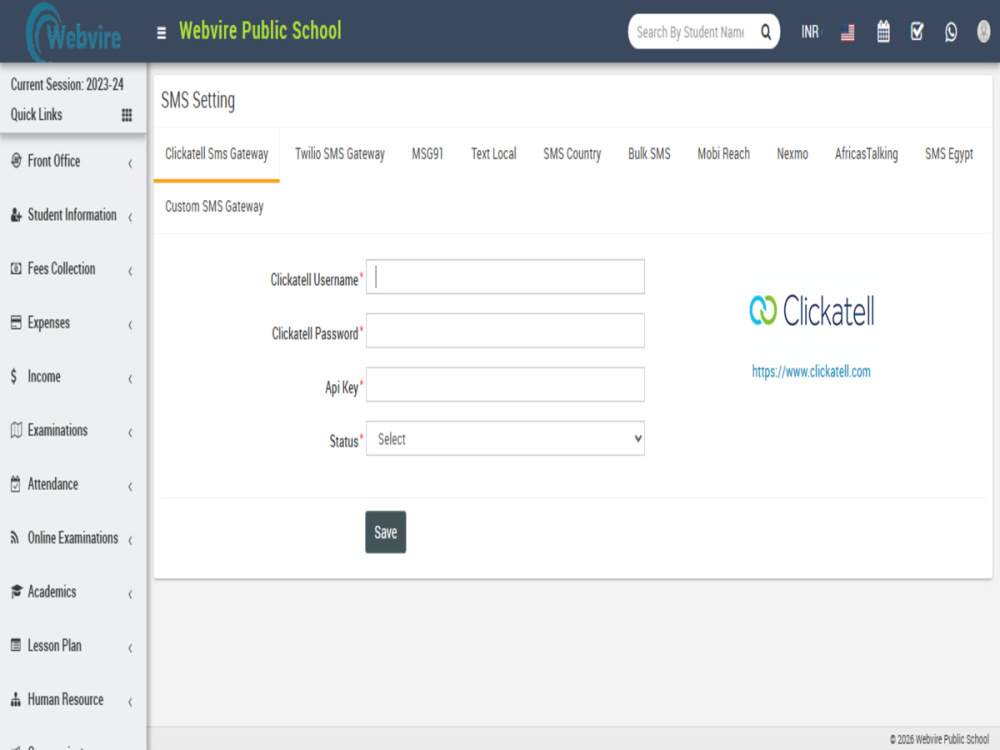Switch to SMS Egypt tab

[x=949, y=154]
